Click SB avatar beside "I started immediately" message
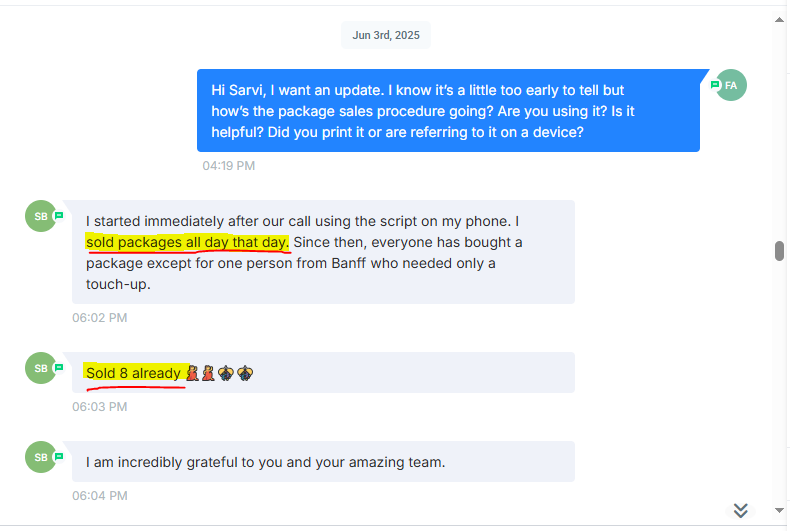Viewport: 790px width, 531px height. click(40, 216)
